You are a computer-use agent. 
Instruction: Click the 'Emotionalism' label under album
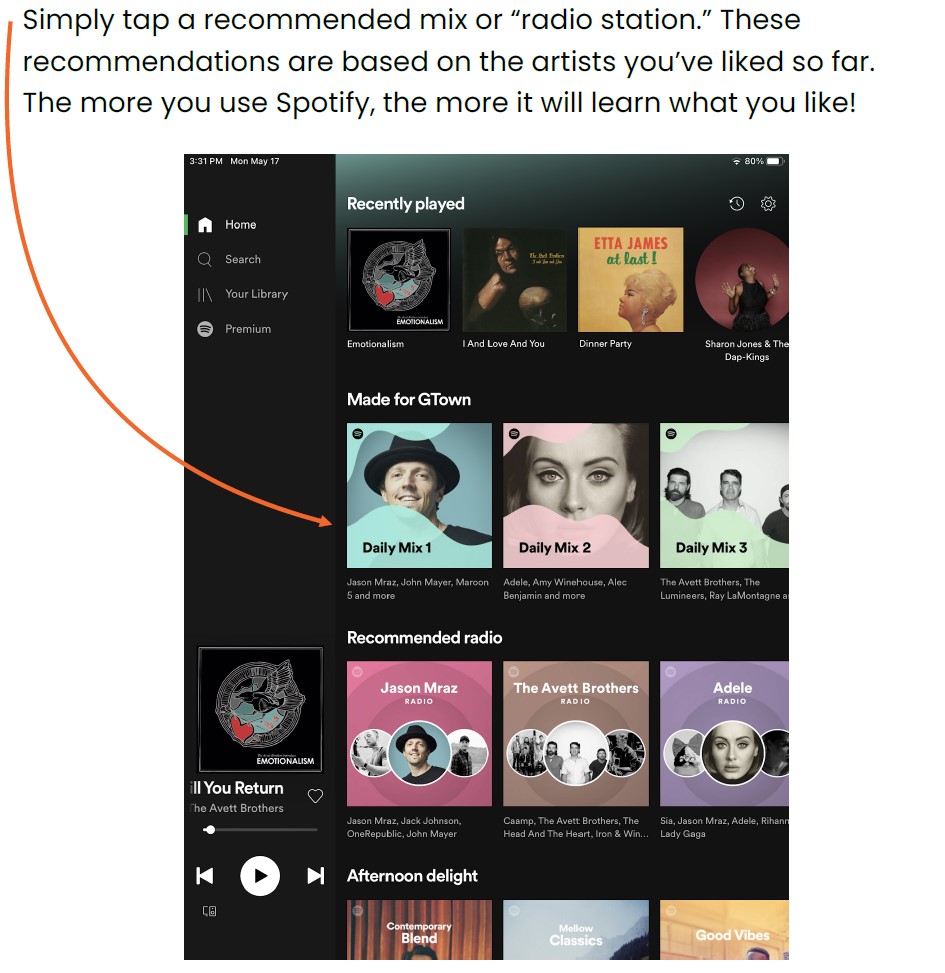(375, 344)
